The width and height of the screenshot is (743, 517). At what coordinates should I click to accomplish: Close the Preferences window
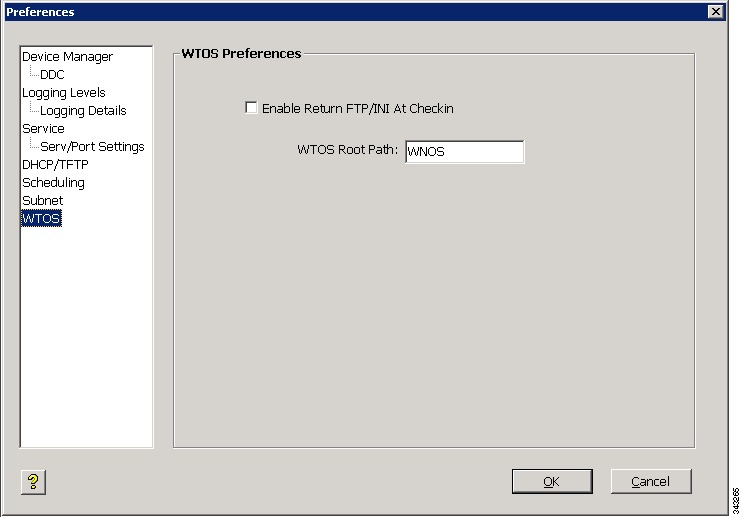coord(716,11)
